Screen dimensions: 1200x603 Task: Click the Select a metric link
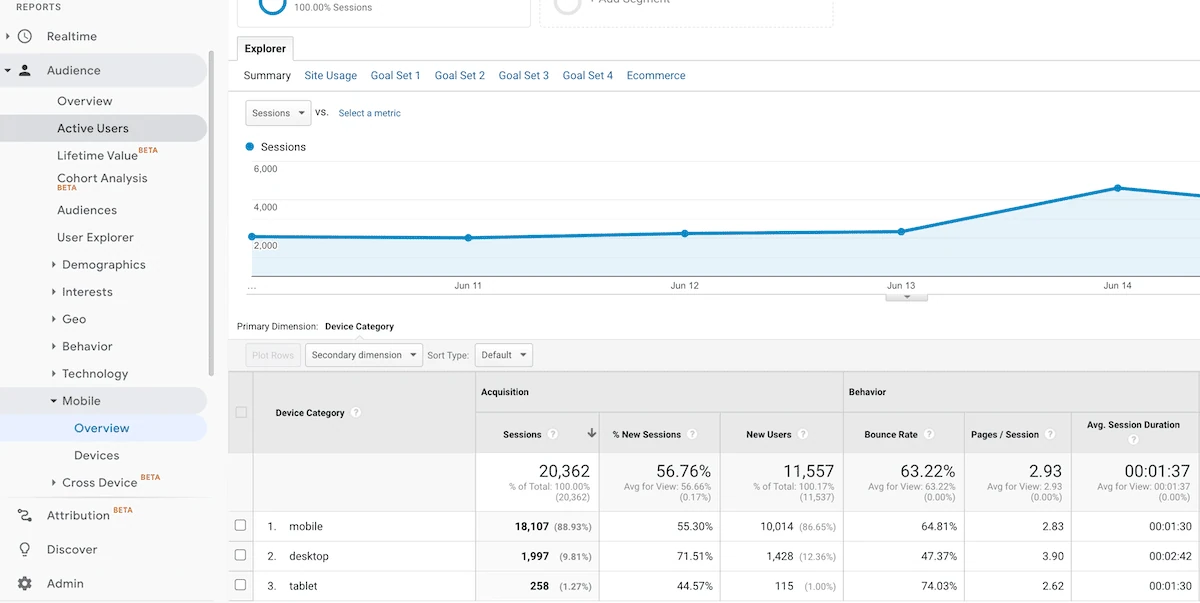(370, 113)
